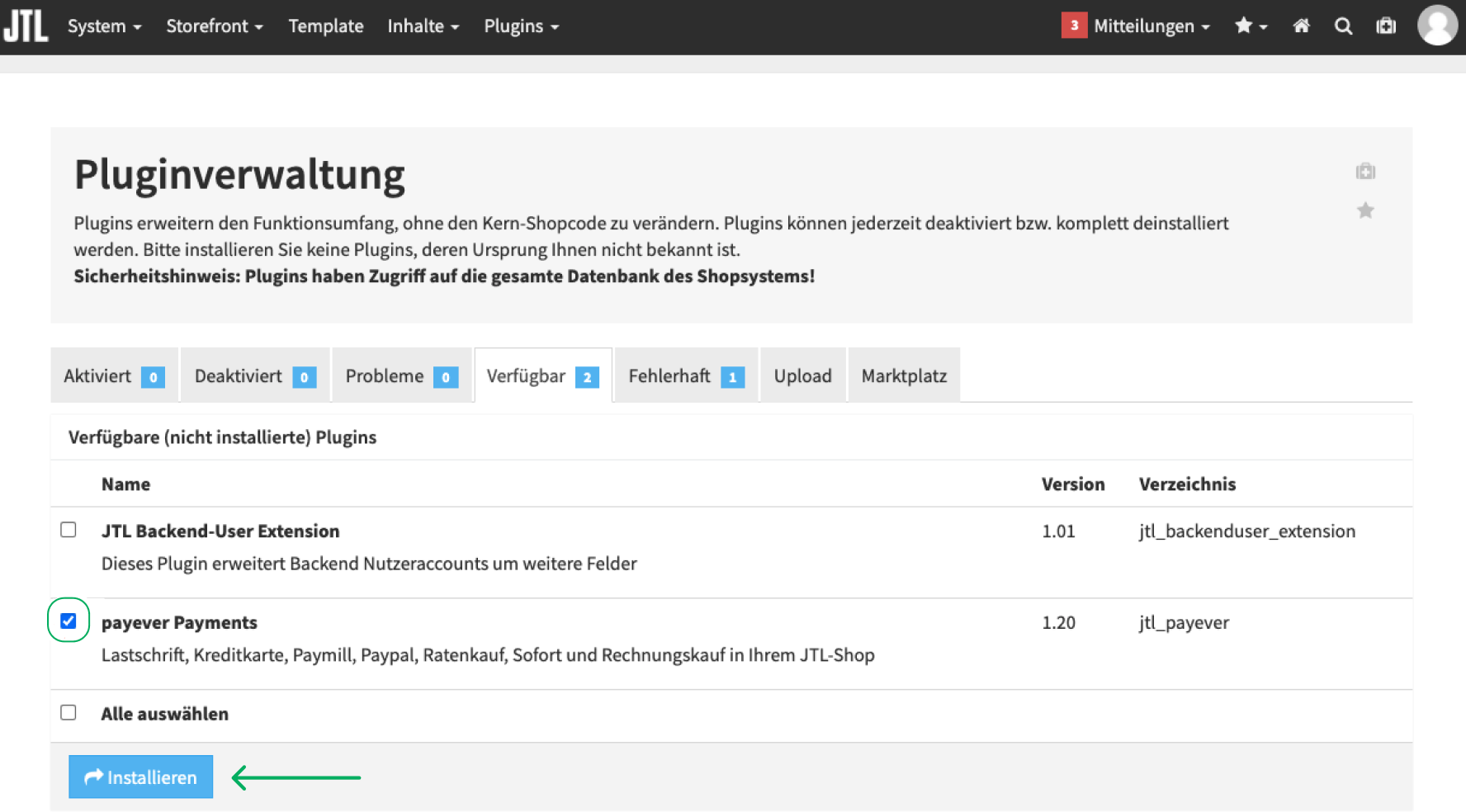Image resolution: width=1466 pixels, height=812 pixels.
Task: Open the Template menu item
Action: pyautogui.click(x=326, y=26)
